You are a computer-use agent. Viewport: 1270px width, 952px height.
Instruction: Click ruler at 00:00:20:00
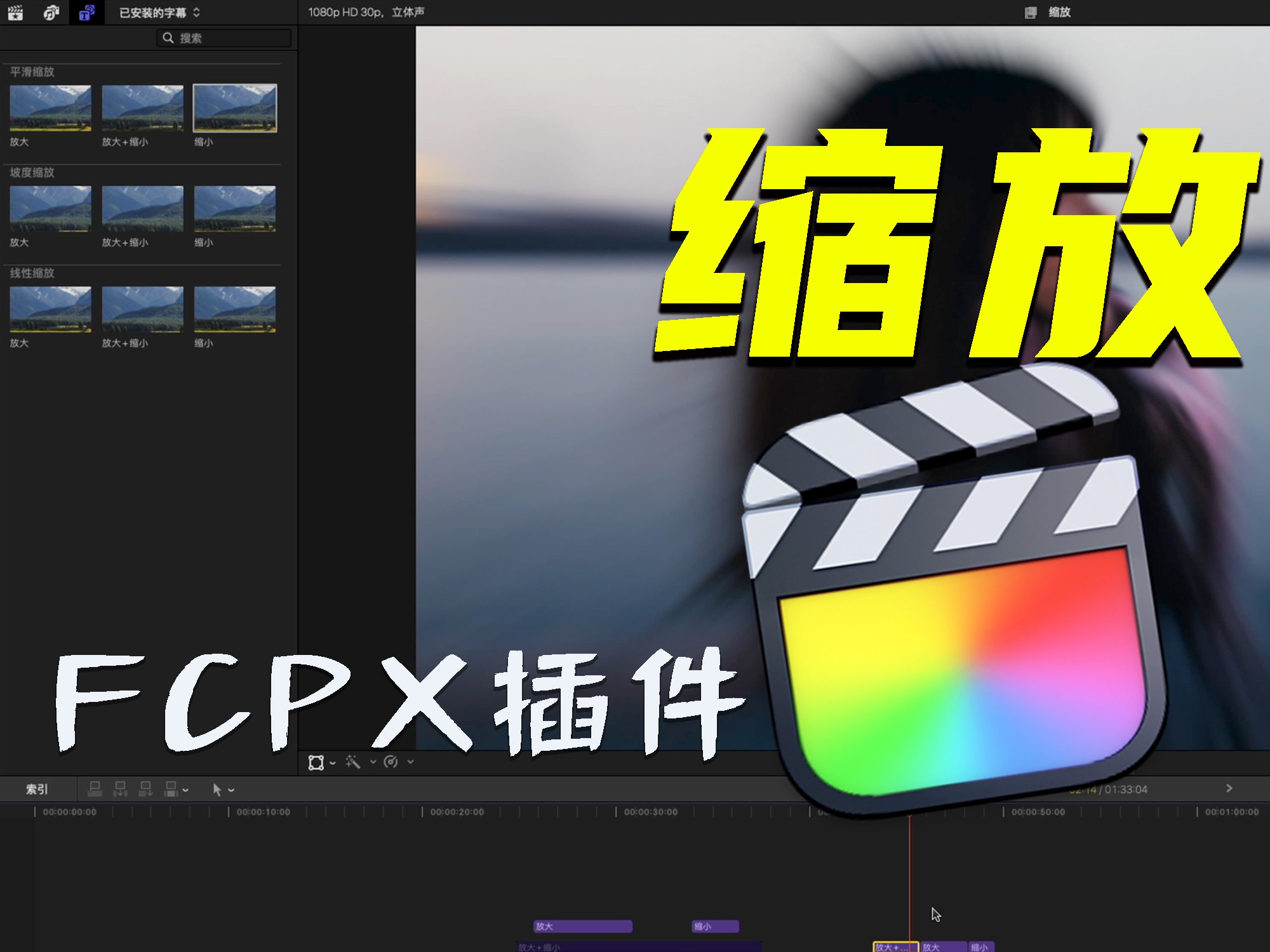(457, 812)
